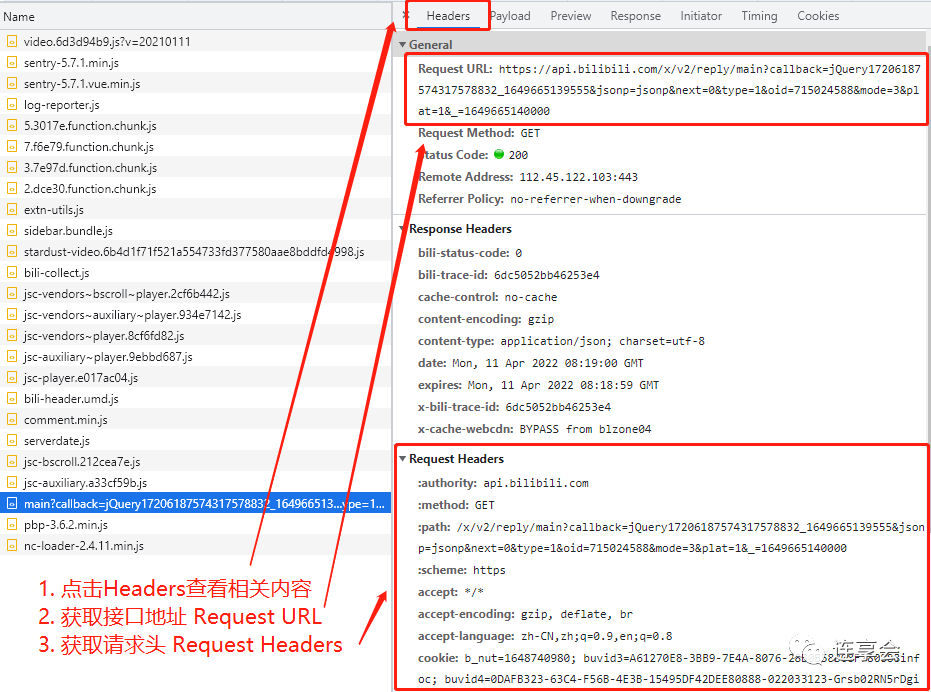931x692 pixels.
Task: Click the content-type application/json header
Action: point(561,341)
